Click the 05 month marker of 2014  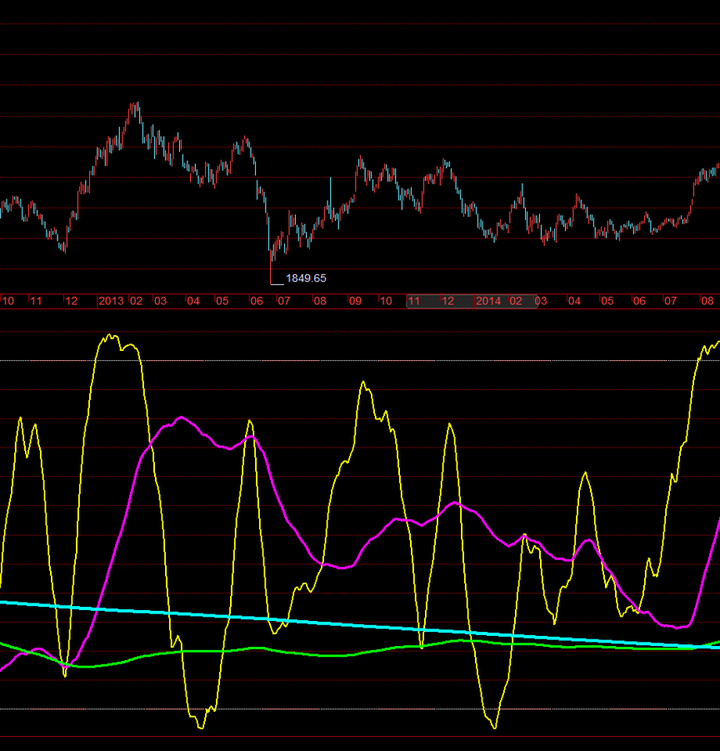point(607,301)
